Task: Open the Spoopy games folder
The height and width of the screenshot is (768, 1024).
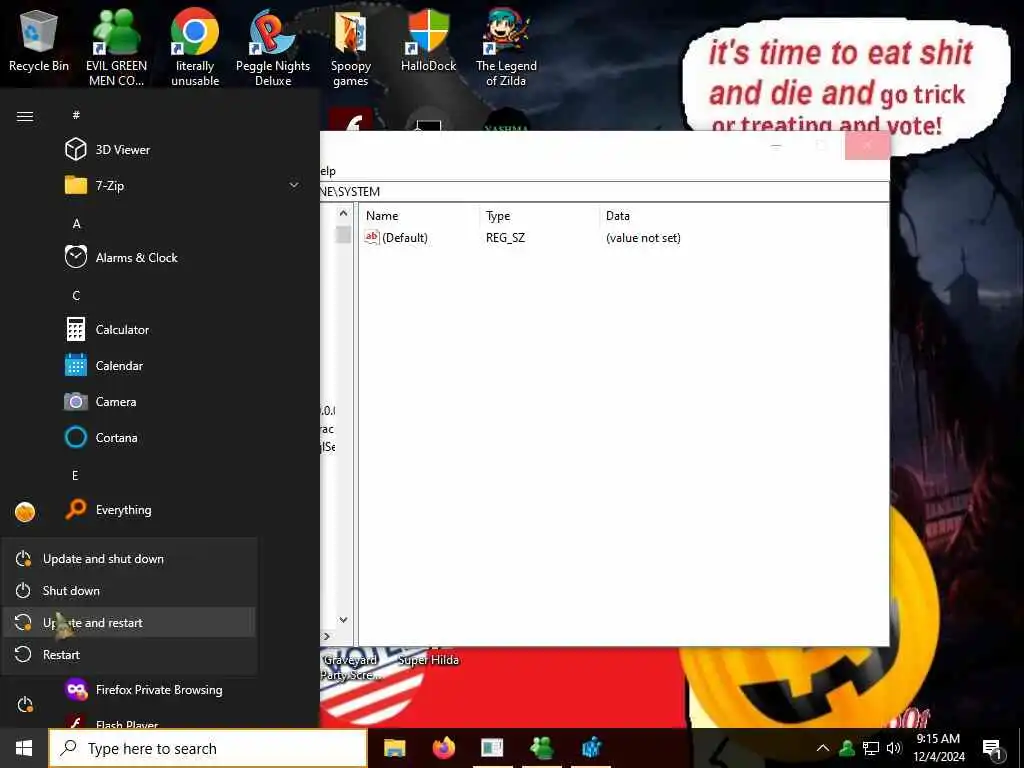Action: click(351, 47)
